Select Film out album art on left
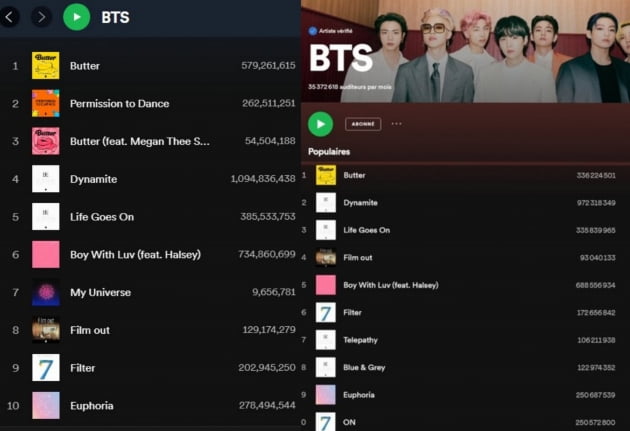 point(46,330)
